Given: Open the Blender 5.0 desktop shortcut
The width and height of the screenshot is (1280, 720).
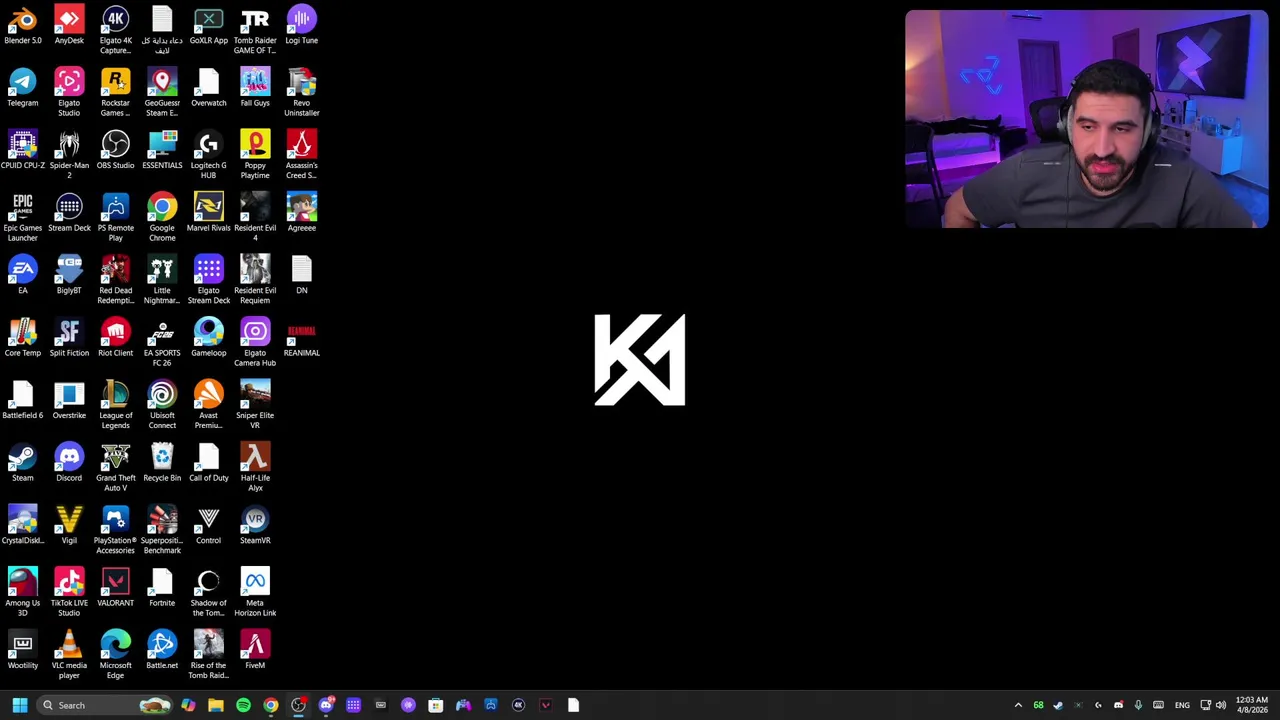Looking at the screenshot, I should pyautogui.click(x=23, y=27).
